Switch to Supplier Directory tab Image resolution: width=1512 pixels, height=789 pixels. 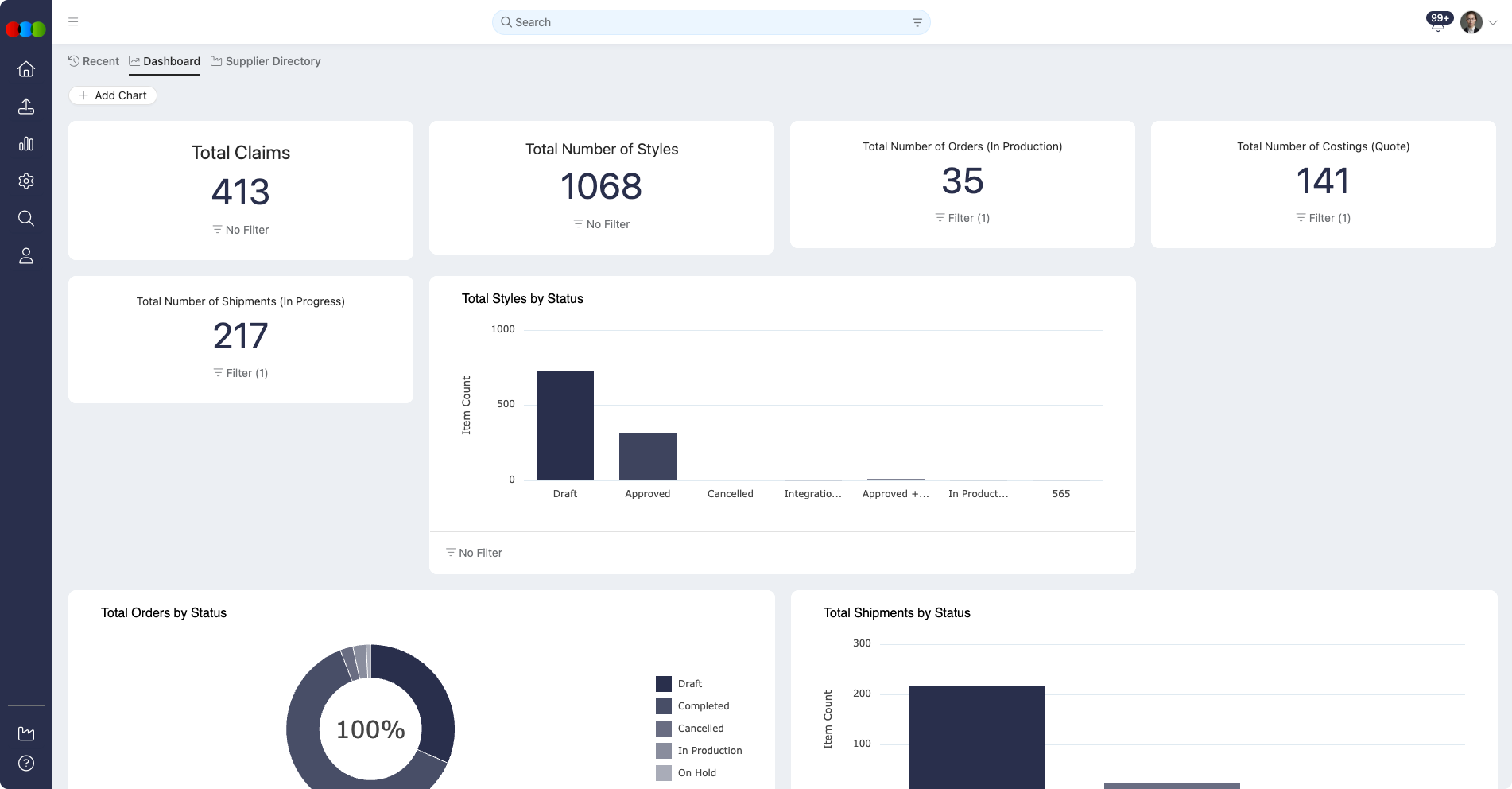coord(266,61)
